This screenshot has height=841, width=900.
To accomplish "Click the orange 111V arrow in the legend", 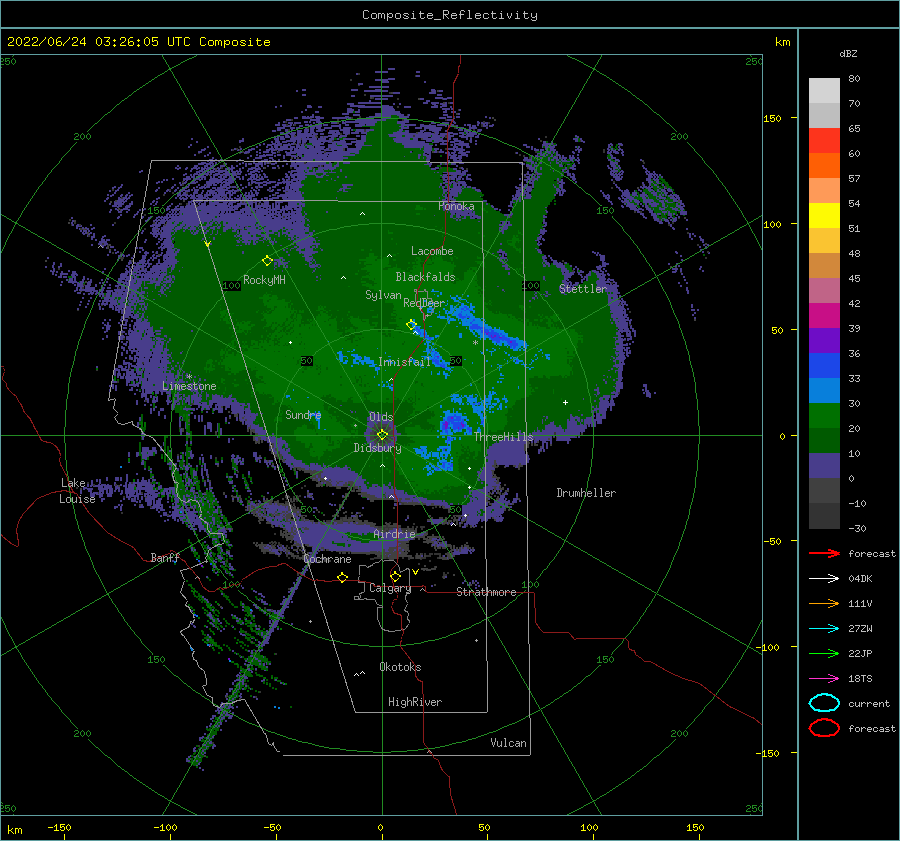I will point(824,603).
